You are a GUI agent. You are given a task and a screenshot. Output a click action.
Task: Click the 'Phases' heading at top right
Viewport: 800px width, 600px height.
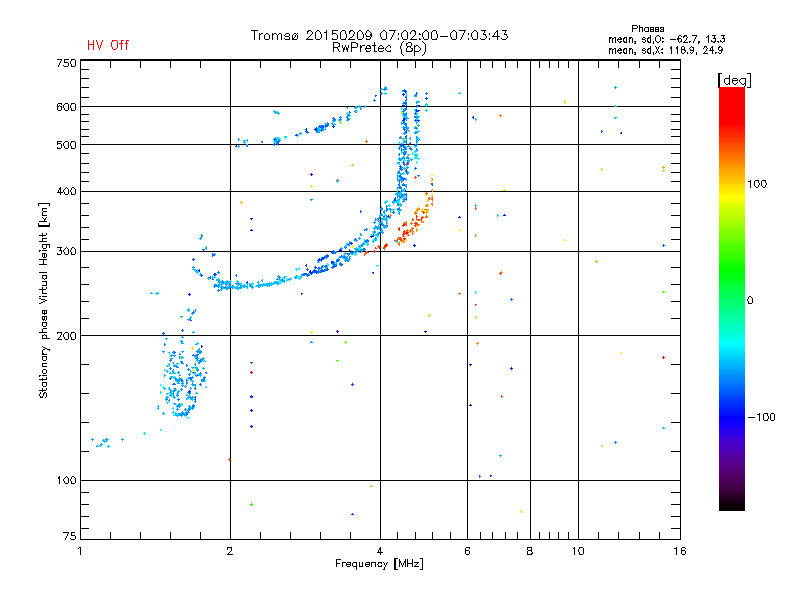point(647,29)
